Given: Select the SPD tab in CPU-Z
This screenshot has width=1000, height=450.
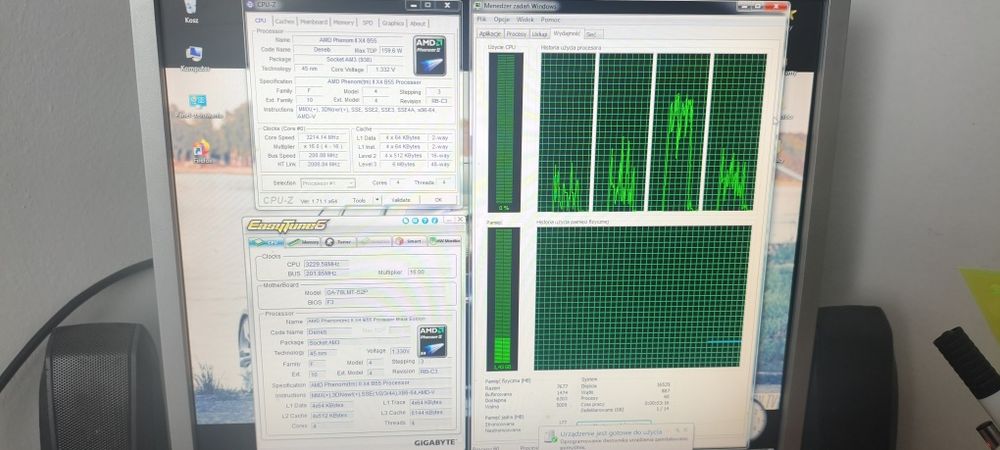Looking at the screenshot, I should tap(368, 22).
